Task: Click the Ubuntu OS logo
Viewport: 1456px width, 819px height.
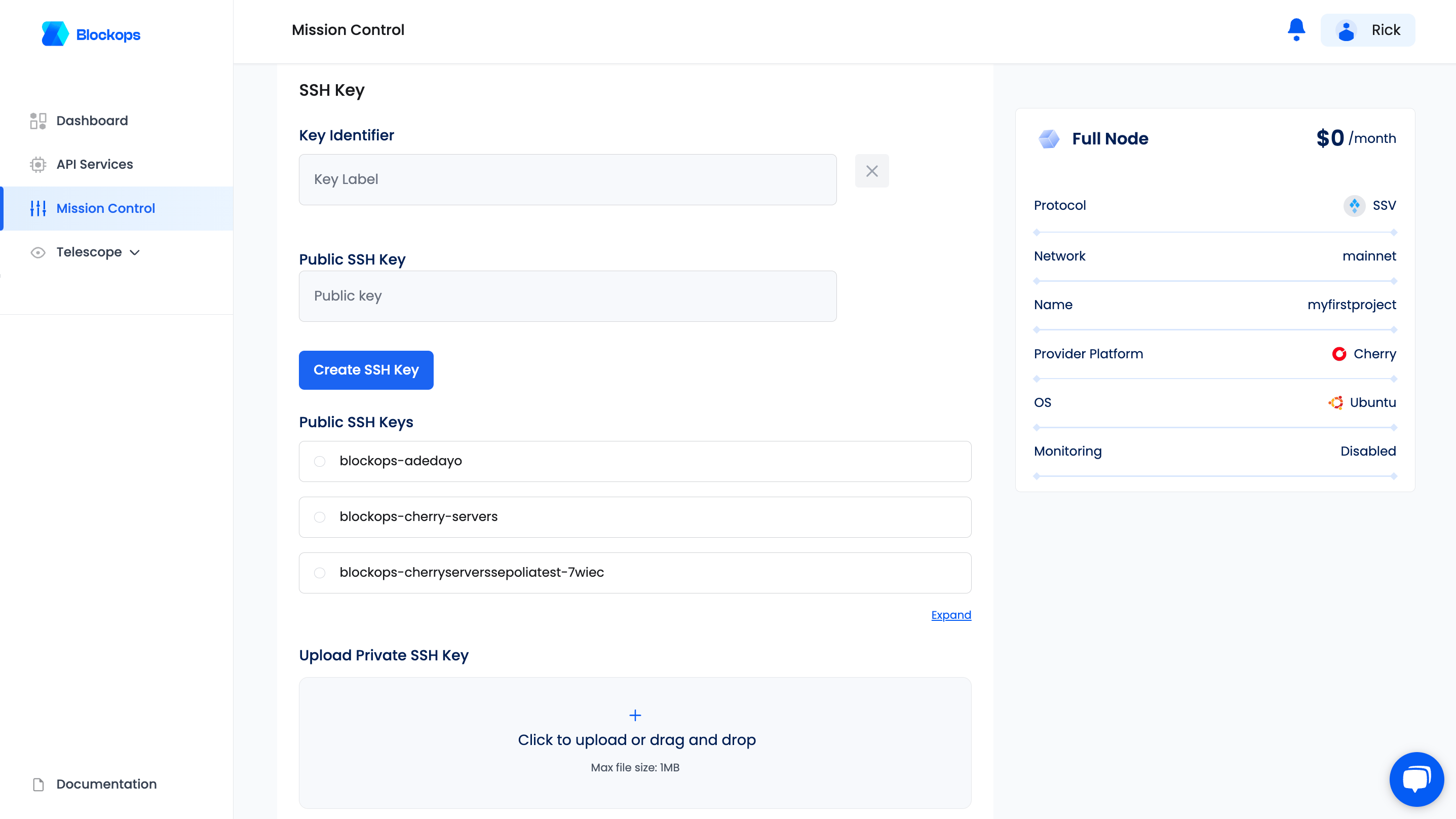Action: tap(1335, 403)
